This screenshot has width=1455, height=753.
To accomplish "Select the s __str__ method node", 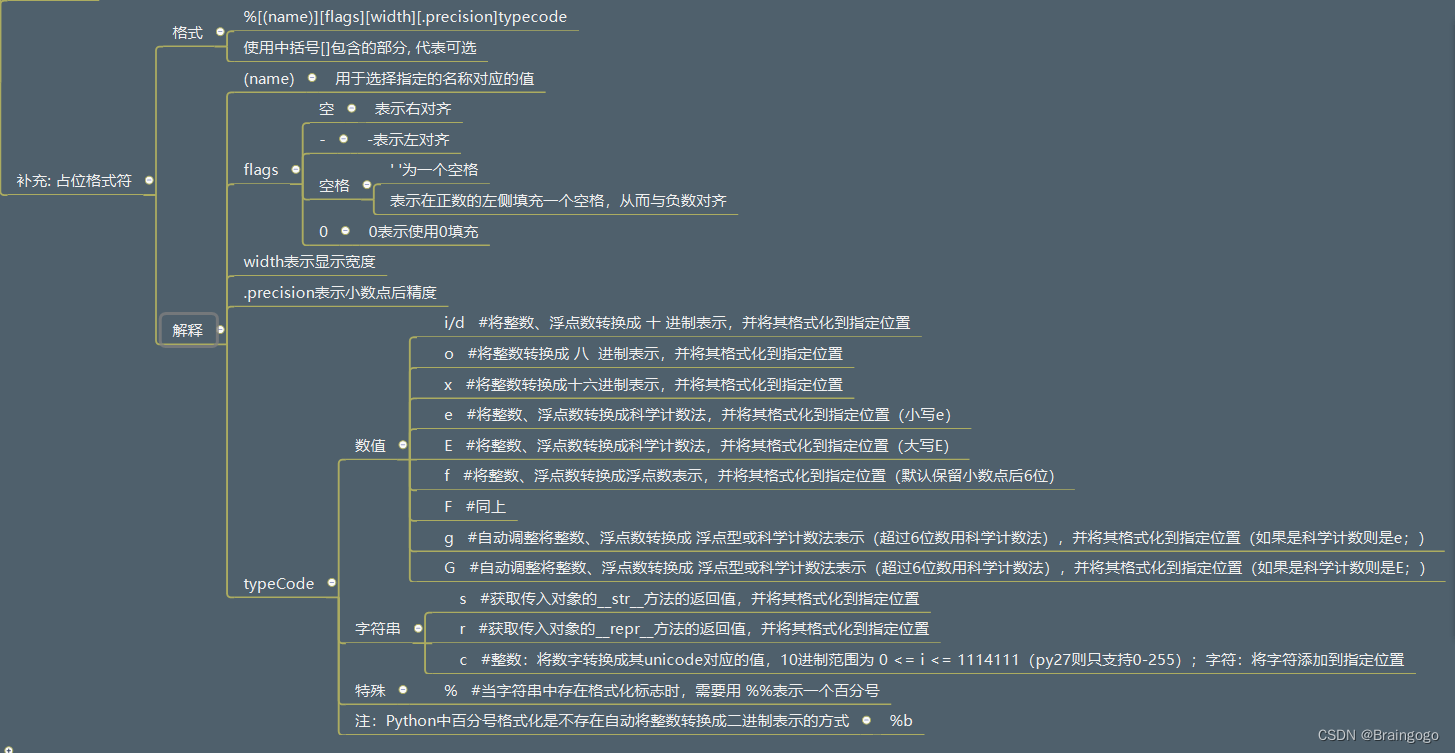I will pos(689,598).
